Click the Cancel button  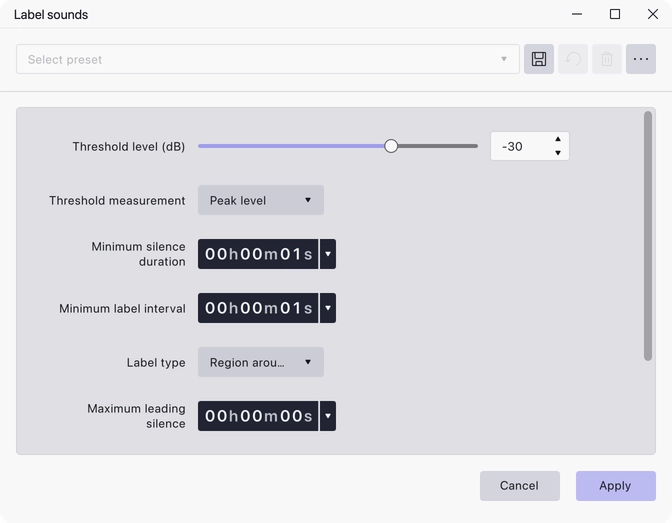click(x=519, y=486)
